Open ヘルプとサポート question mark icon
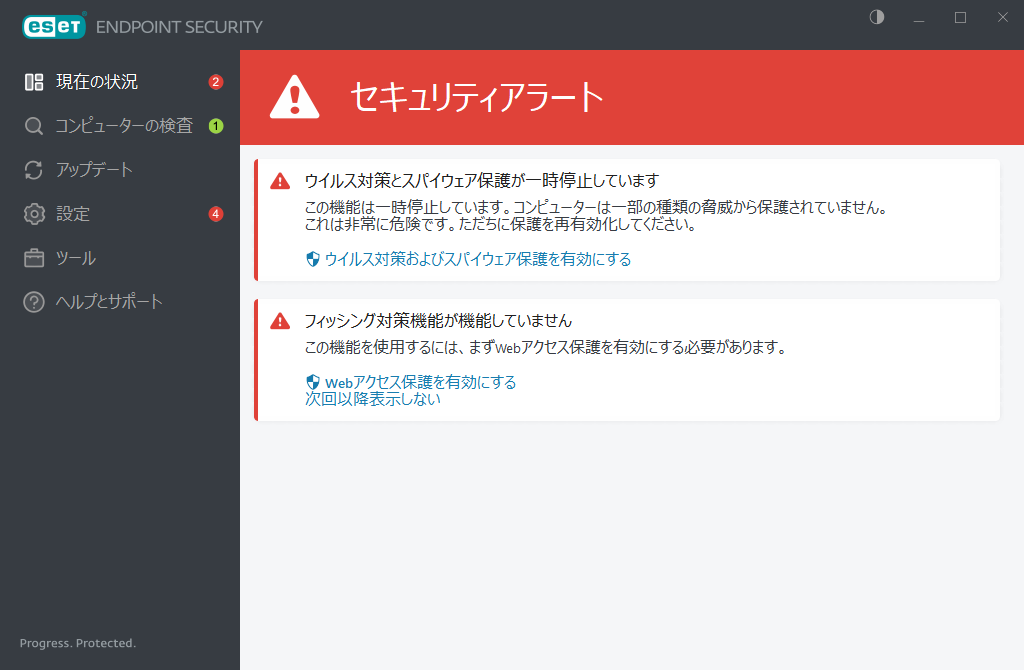1024x670 pixels. [x=33, y=301]
